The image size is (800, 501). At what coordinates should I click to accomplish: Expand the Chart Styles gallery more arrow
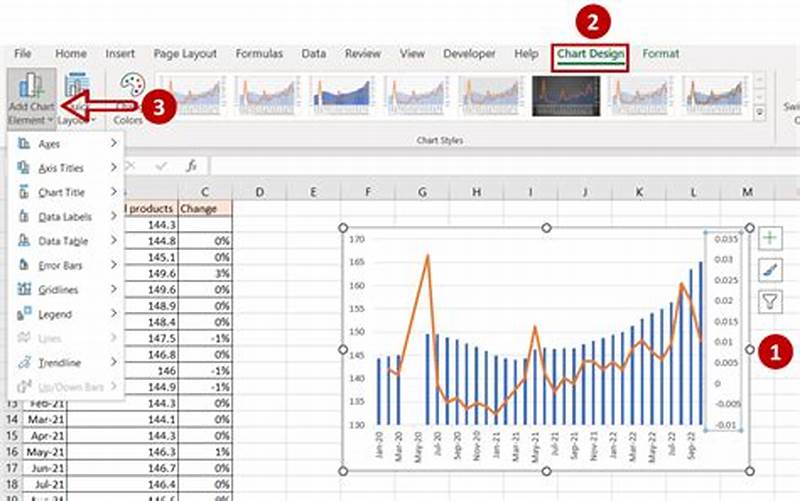(760, 112)
